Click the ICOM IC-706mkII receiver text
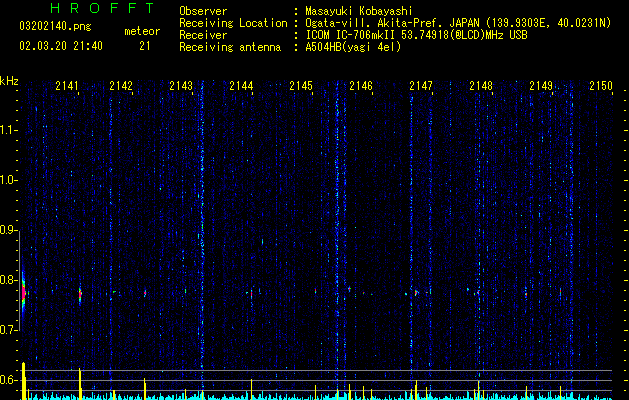 pyautogui.click(x=416, y=35)
